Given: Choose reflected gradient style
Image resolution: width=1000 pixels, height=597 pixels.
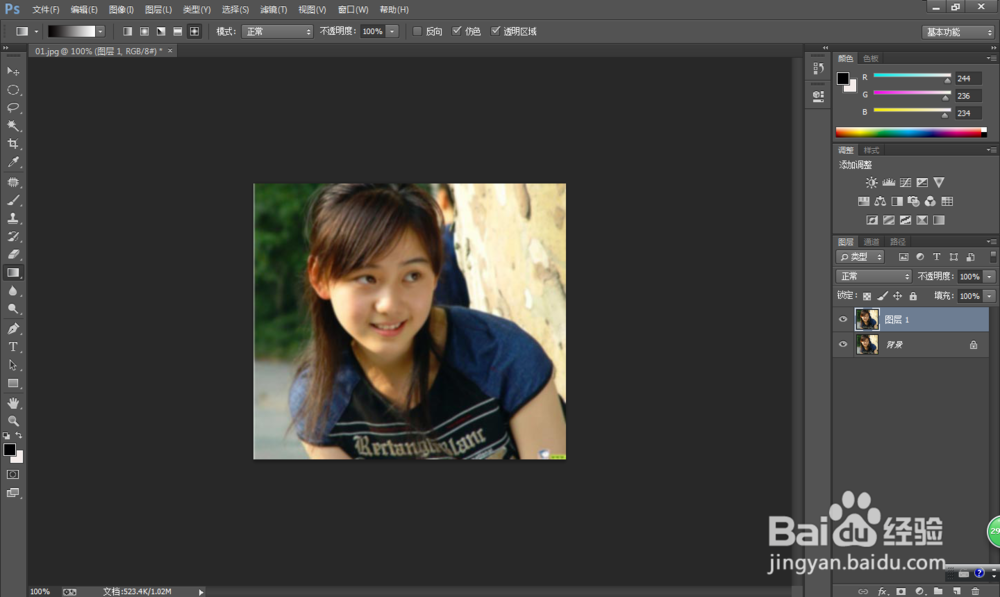Looking at the screenshot, I should click(x=177, y=31).
